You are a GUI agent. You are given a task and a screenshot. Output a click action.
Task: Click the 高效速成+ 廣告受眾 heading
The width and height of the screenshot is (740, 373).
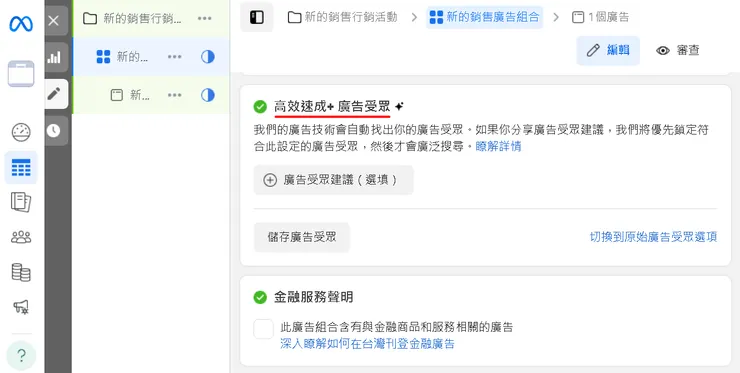pyautogui.click(x=332, y=107)
